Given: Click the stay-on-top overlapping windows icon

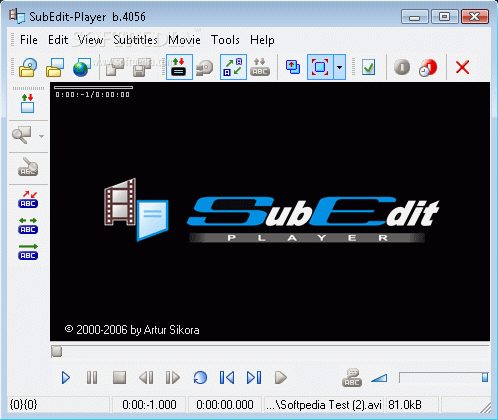Looking at the screenshot, I should coord(293,67).
